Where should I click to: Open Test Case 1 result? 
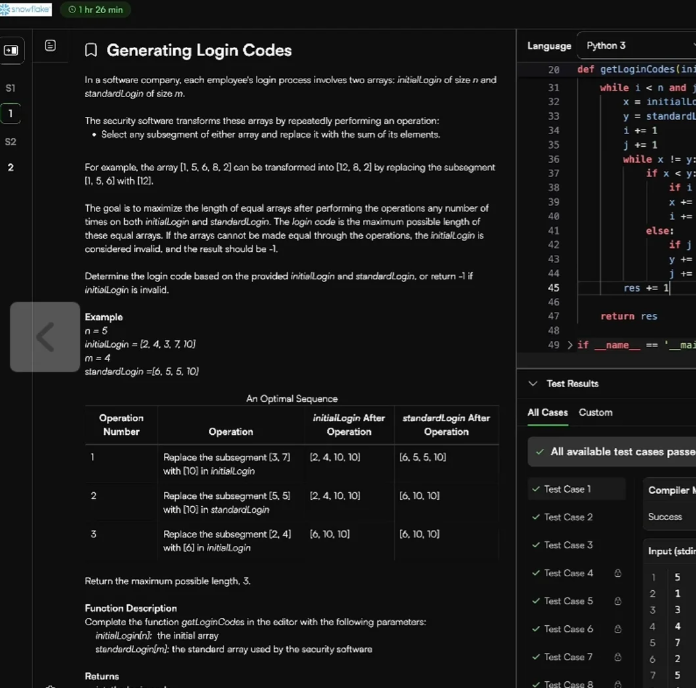577,489
